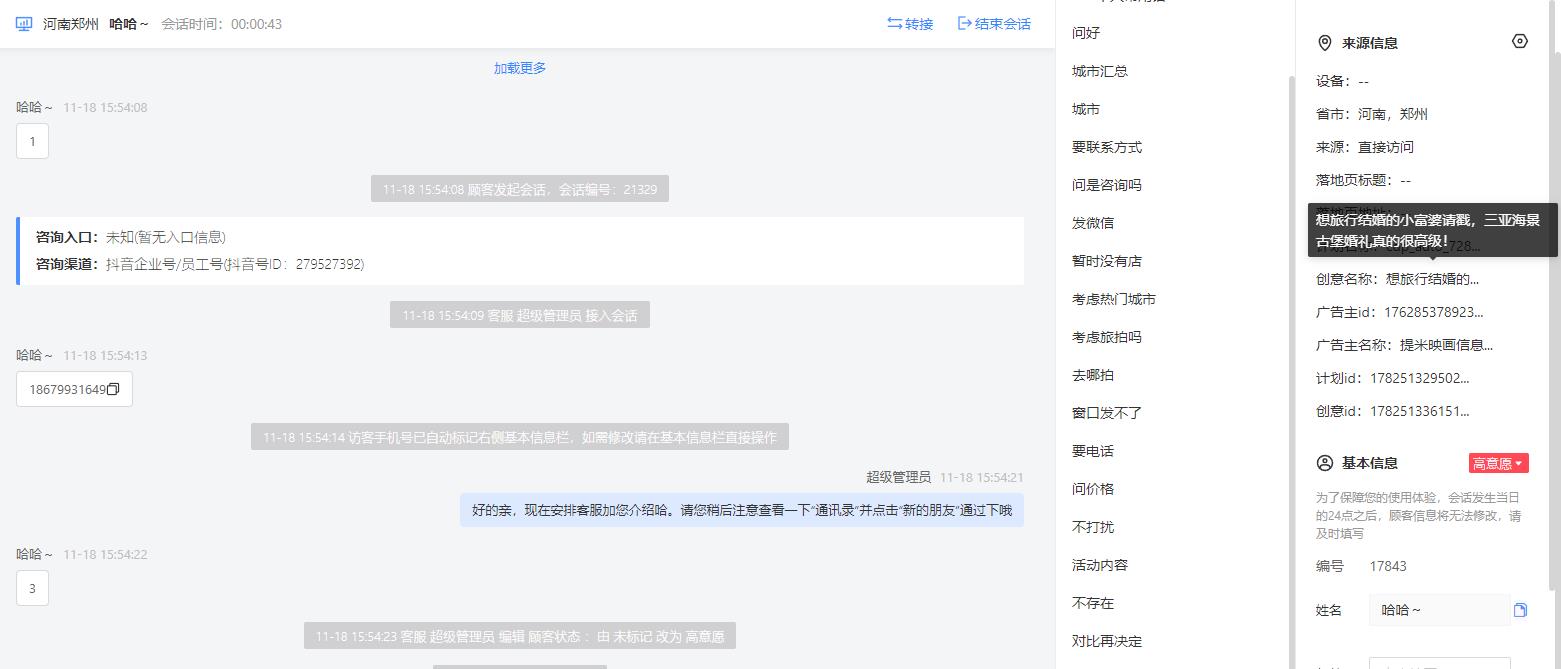
Task: Click the session timer 00:00:43
Action: coord(256,24)
